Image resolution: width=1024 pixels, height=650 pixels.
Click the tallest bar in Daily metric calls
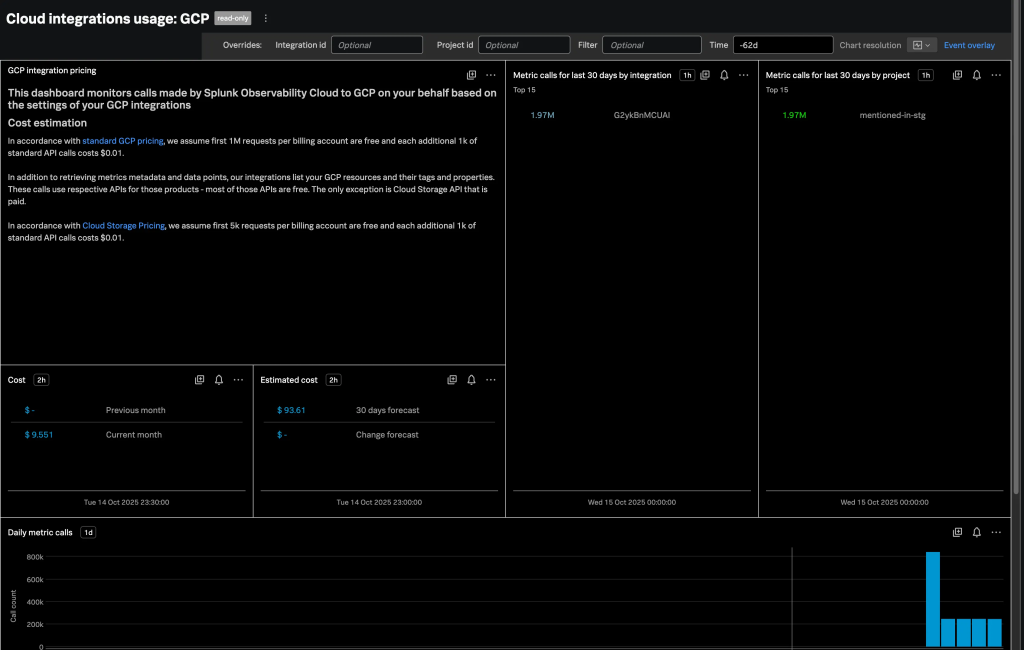point(932,598)
